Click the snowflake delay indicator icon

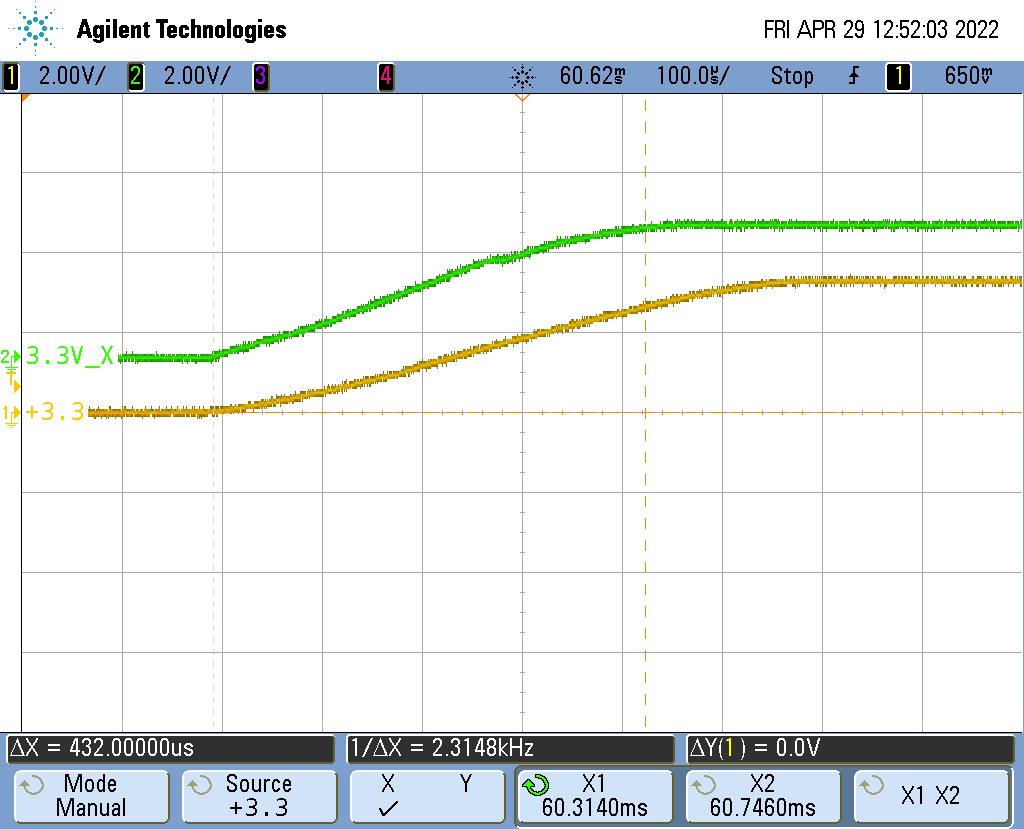[522, 76]
